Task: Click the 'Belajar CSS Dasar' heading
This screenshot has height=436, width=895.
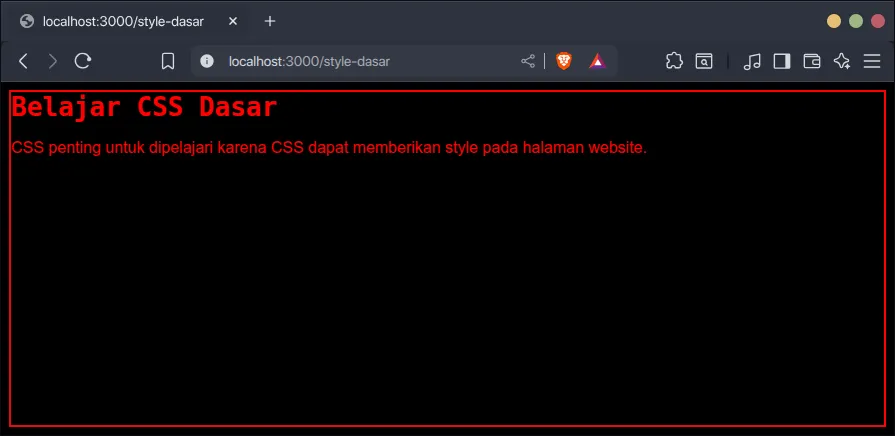Action: coord(144,107)
